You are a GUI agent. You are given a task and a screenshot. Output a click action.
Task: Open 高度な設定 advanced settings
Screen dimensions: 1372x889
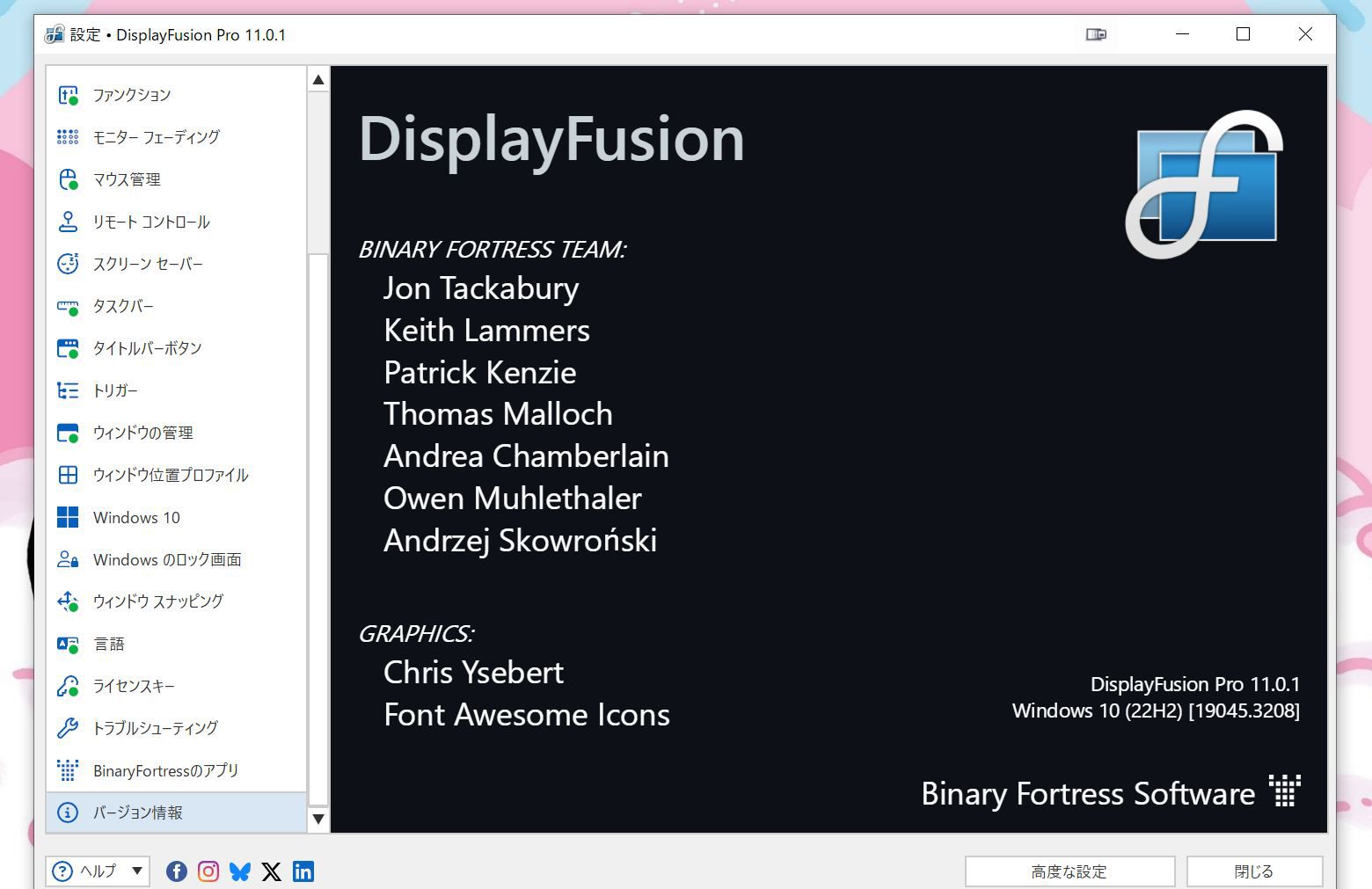[x=1069, y=871]
